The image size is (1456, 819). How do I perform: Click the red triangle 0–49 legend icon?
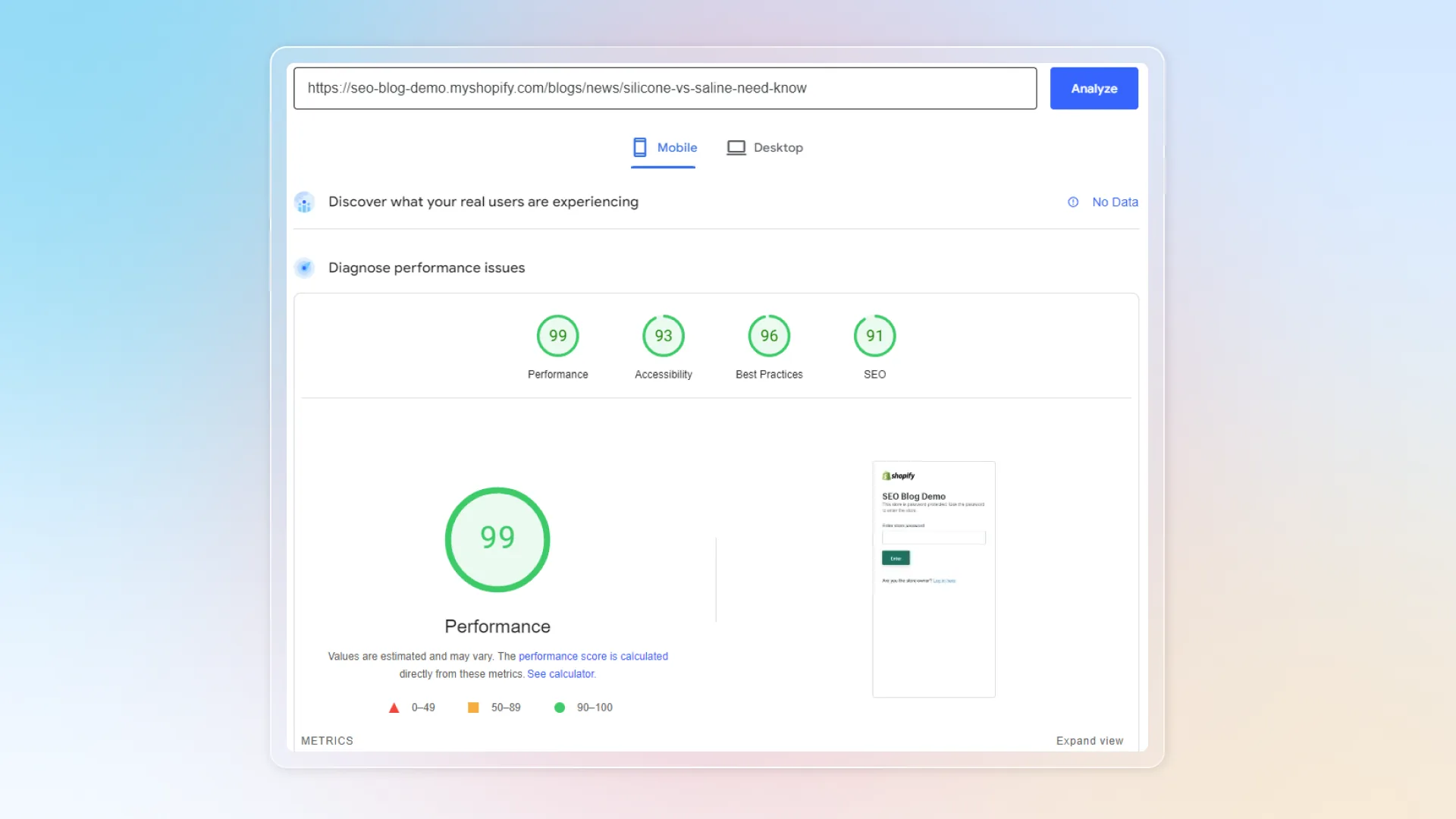click(x=394, y=708)
